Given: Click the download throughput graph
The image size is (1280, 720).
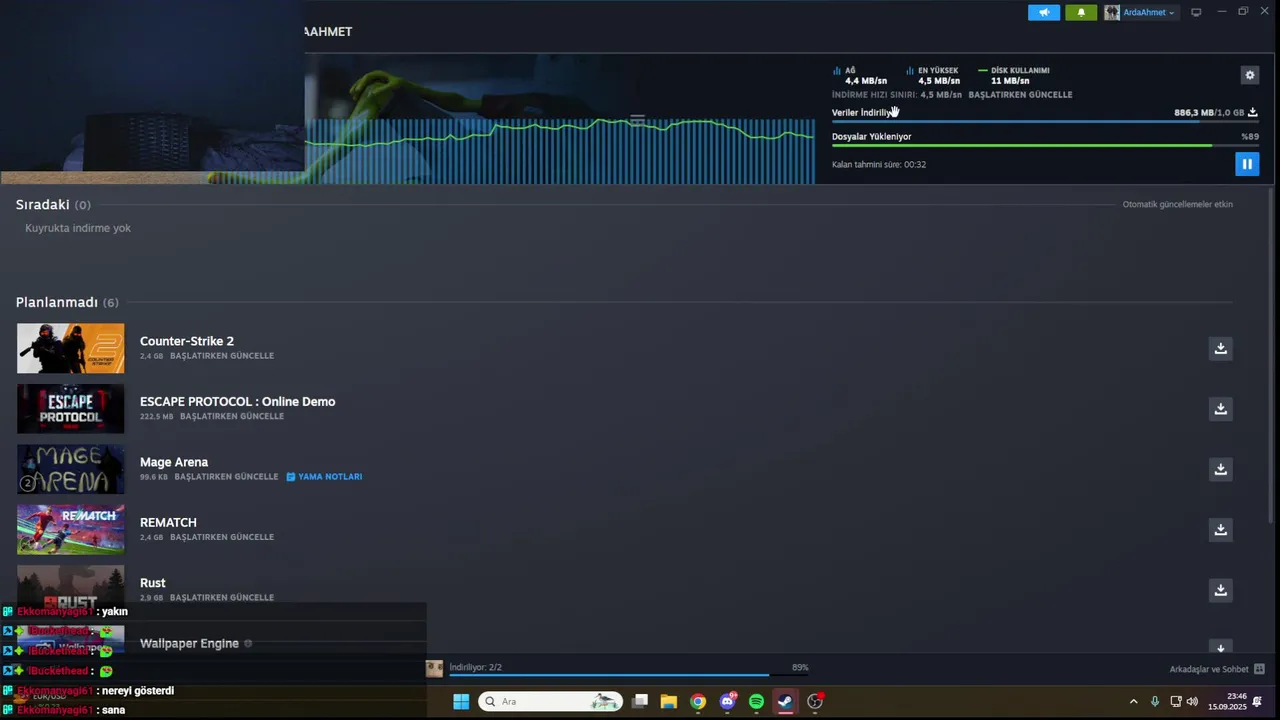Looking at the screenshot, I should tap(560, 150).
